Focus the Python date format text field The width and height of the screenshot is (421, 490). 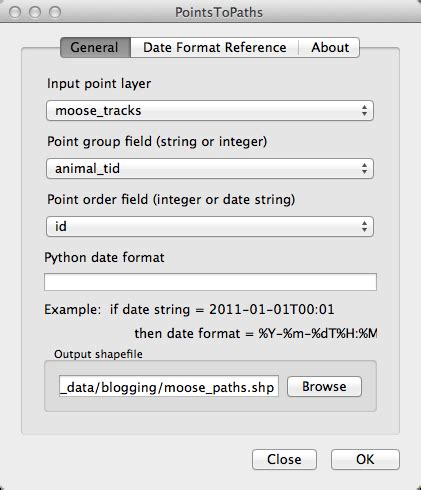pyautogui.click(x=210, y=282)
